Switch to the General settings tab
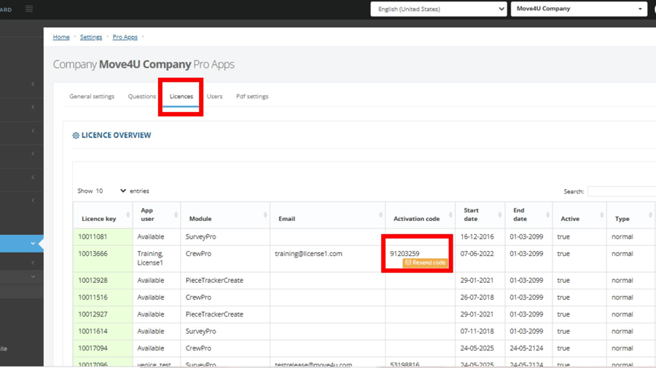Screen dimensions: 656x368 tap(92, 97)
